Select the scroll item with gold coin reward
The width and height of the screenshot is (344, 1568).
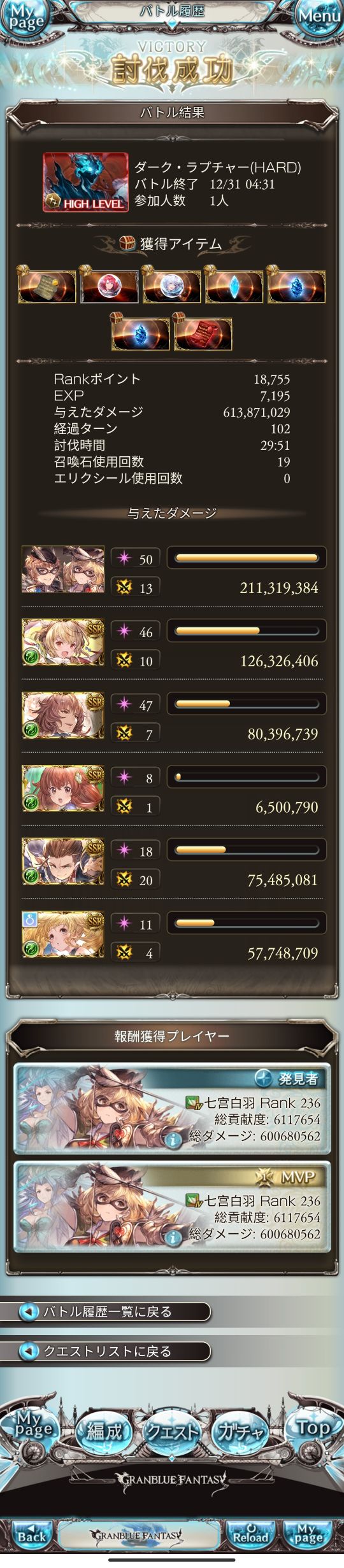(x=47, y=286)
